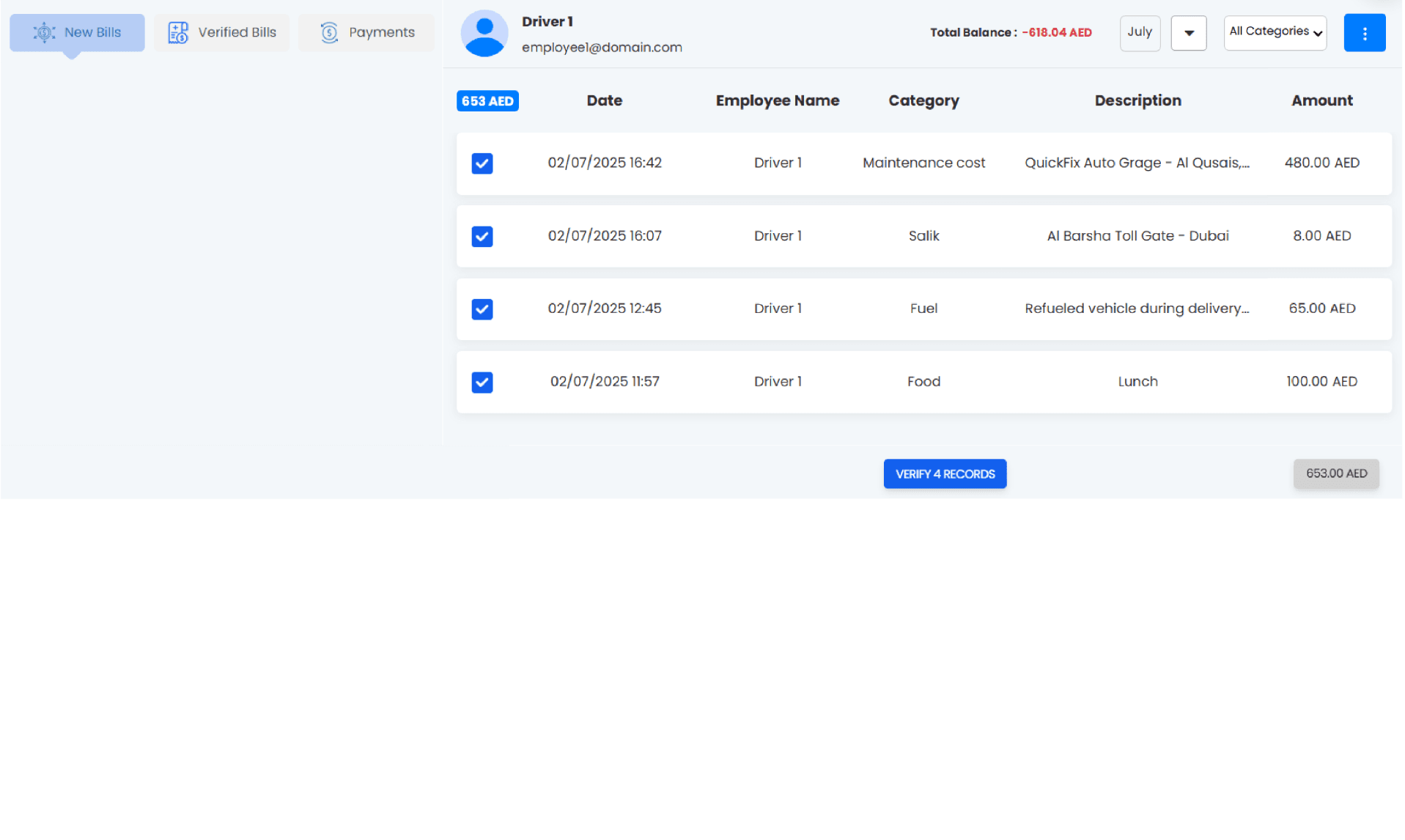This screenshot has height=840, width=1405.
Task: Click the 100.00 AED amount
Action: (1321, 381)
